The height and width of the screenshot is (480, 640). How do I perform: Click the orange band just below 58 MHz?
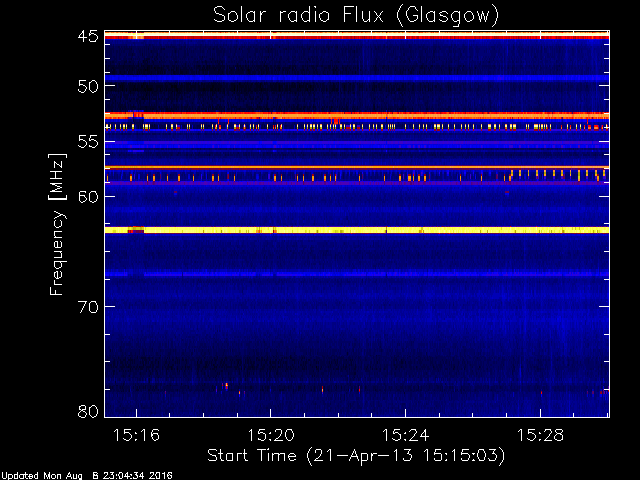(357, 167)
